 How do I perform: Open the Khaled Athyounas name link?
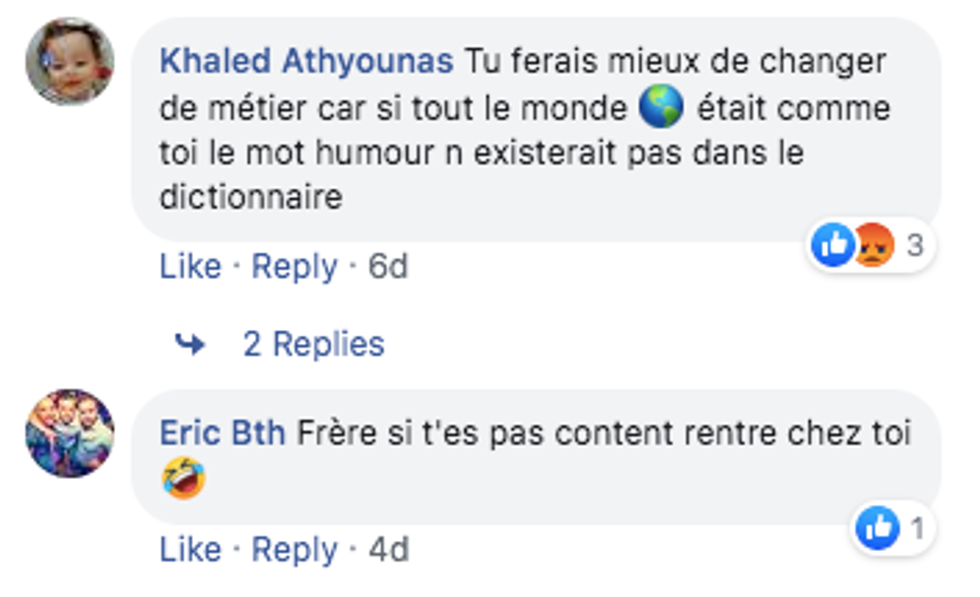pos(306,62)
